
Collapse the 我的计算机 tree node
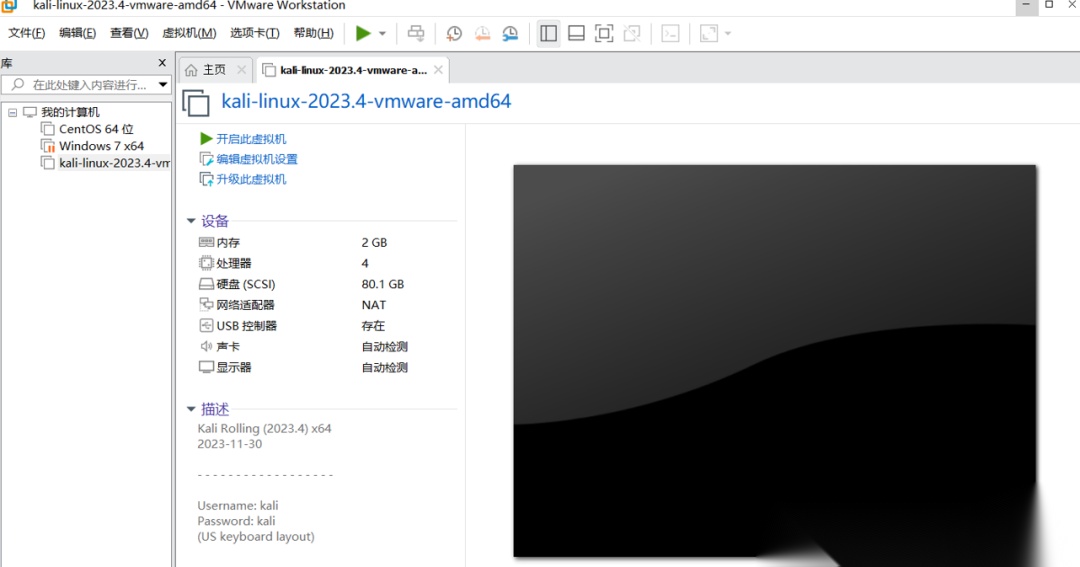pos(12,112)
